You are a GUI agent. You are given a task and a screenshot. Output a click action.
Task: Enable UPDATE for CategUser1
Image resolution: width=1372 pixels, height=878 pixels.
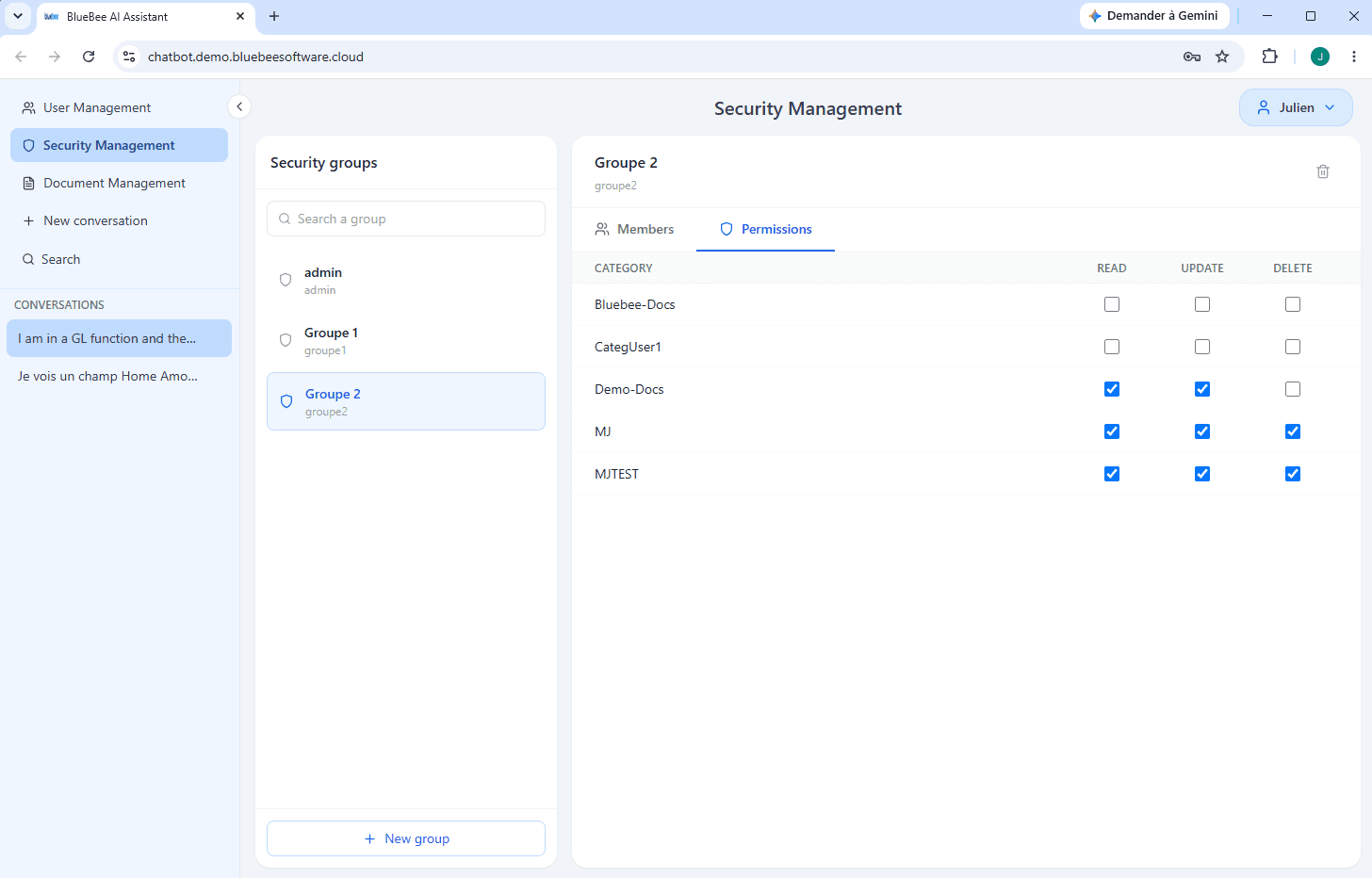(1202, 347)
